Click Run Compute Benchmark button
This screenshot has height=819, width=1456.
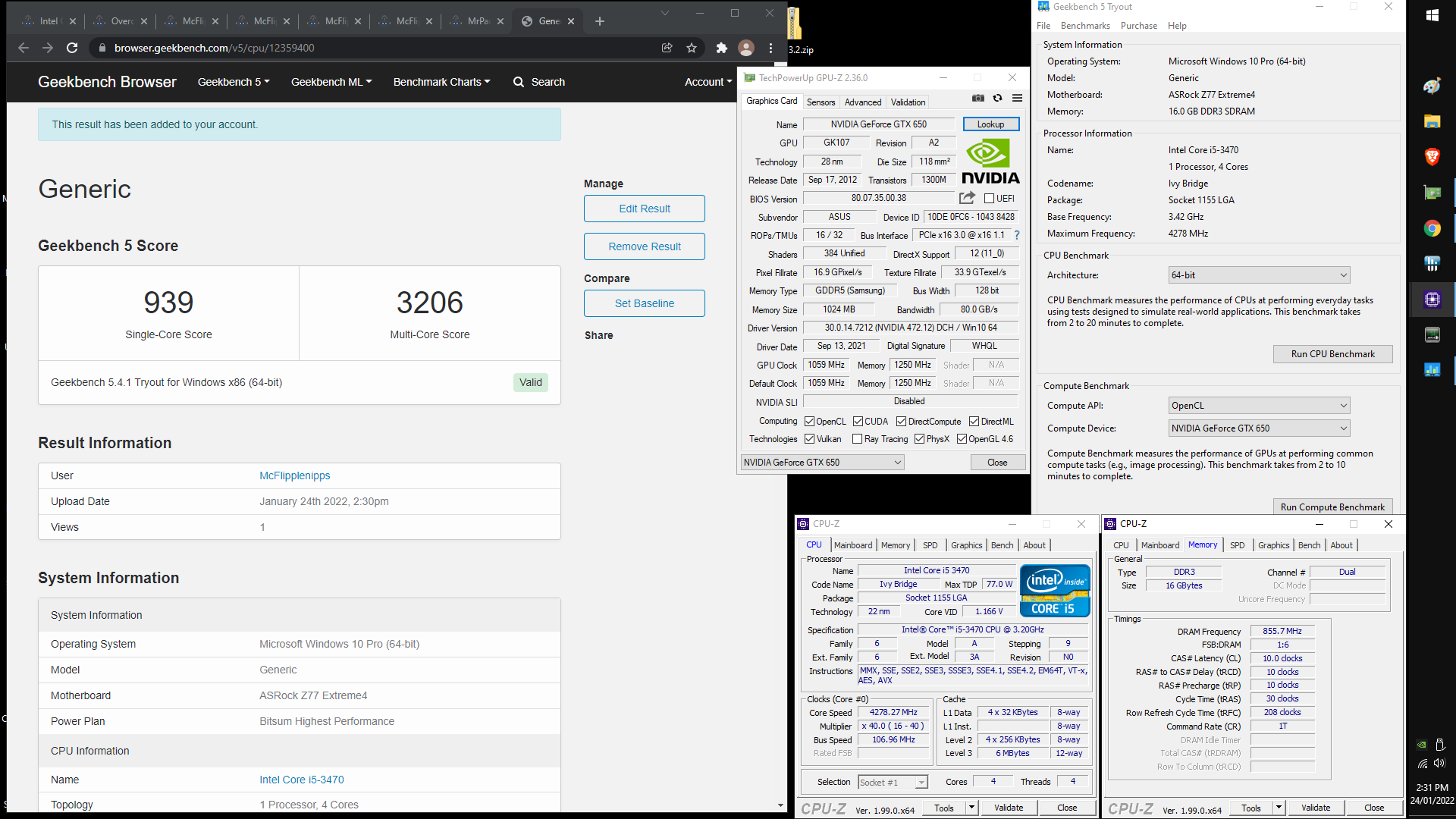click(1332, 507)
